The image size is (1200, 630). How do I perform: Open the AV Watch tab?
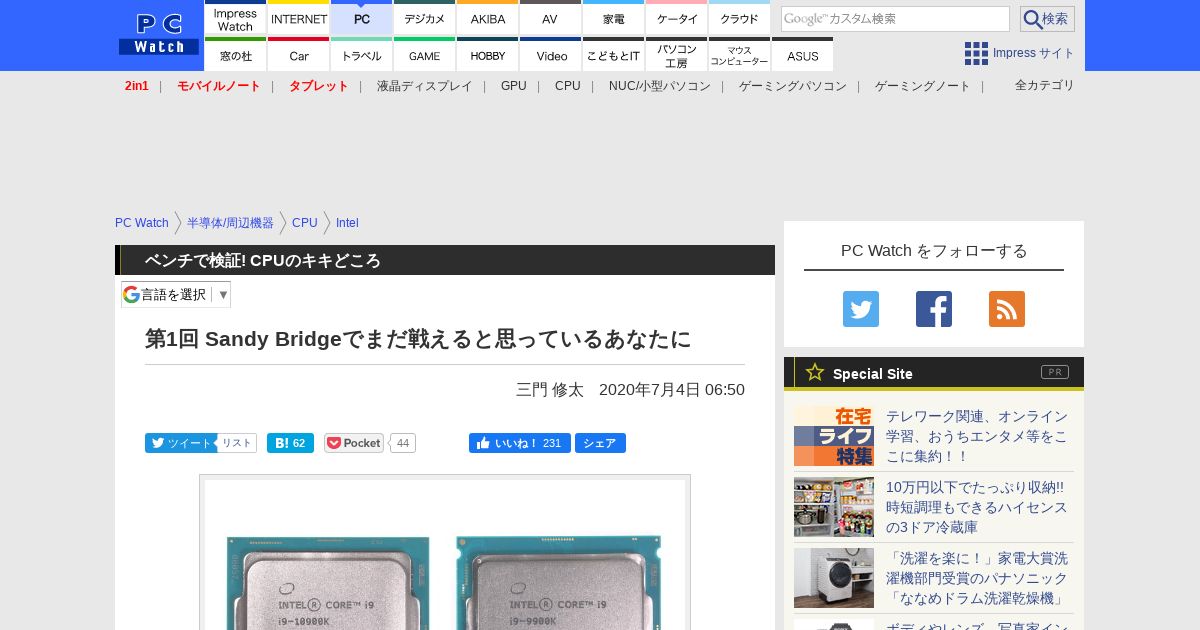pyautogui.click(x=550, y=17)
